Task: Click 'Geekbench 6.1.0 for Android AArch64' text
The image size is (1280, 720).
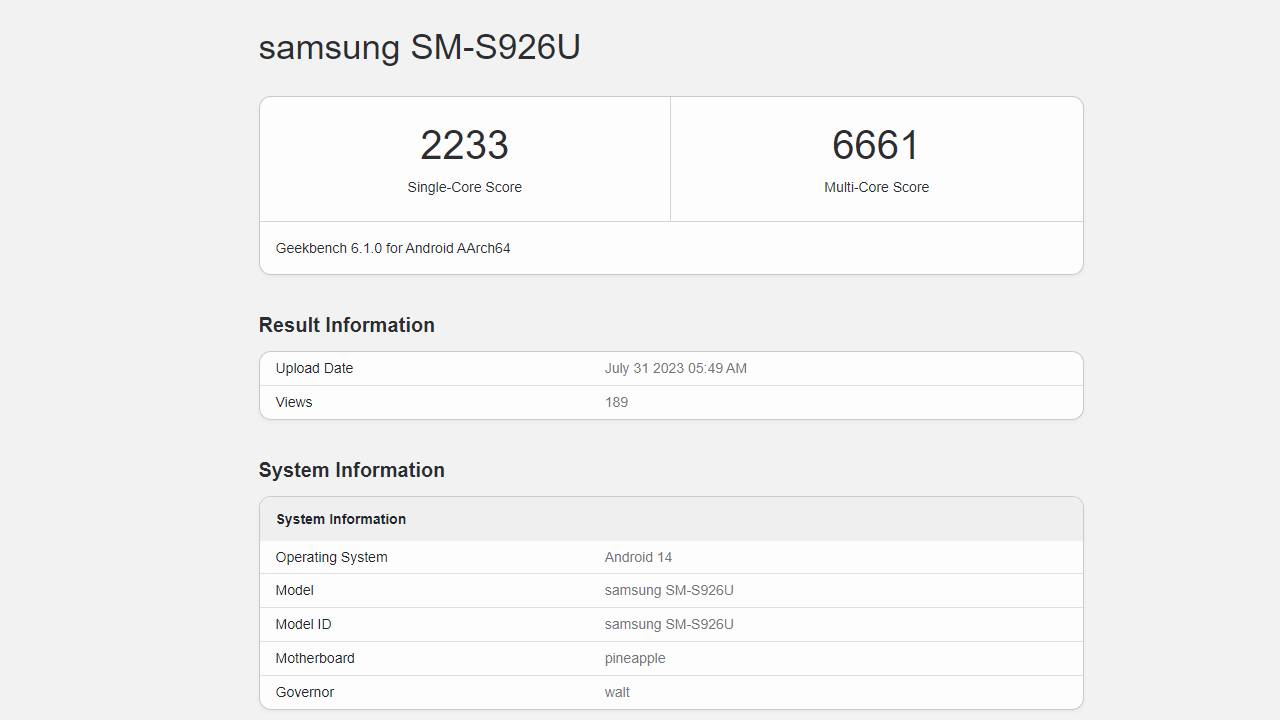Action: coord(393,248)
